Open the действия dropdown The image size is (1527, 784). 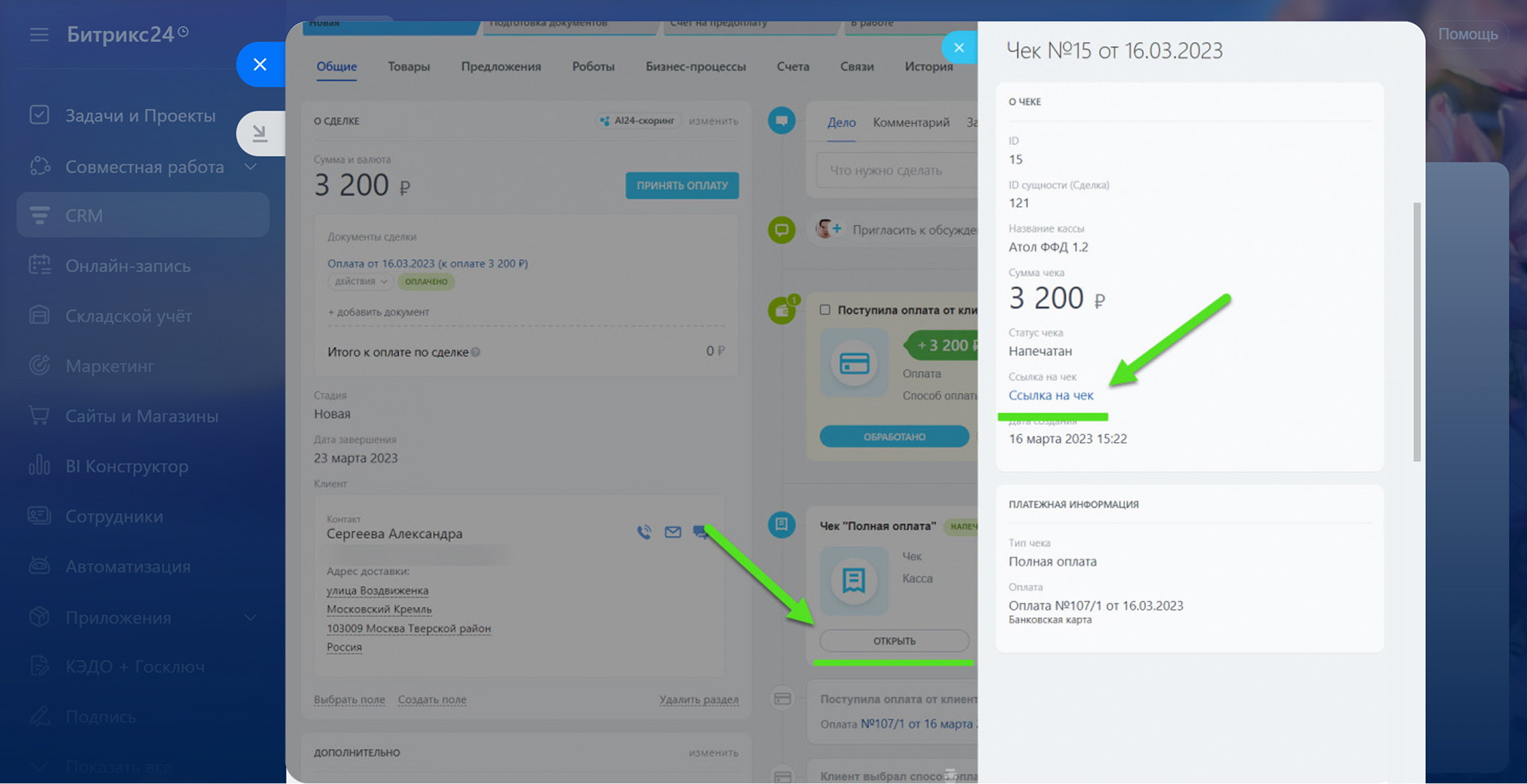coord(360,281)
